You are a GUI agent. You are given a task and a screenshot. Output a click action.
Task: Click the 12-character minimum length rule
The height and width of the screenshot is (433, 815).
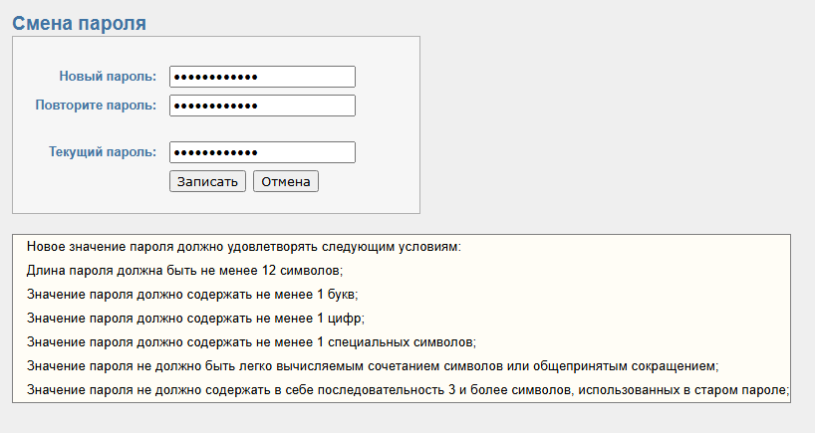(x=185, y=271)
